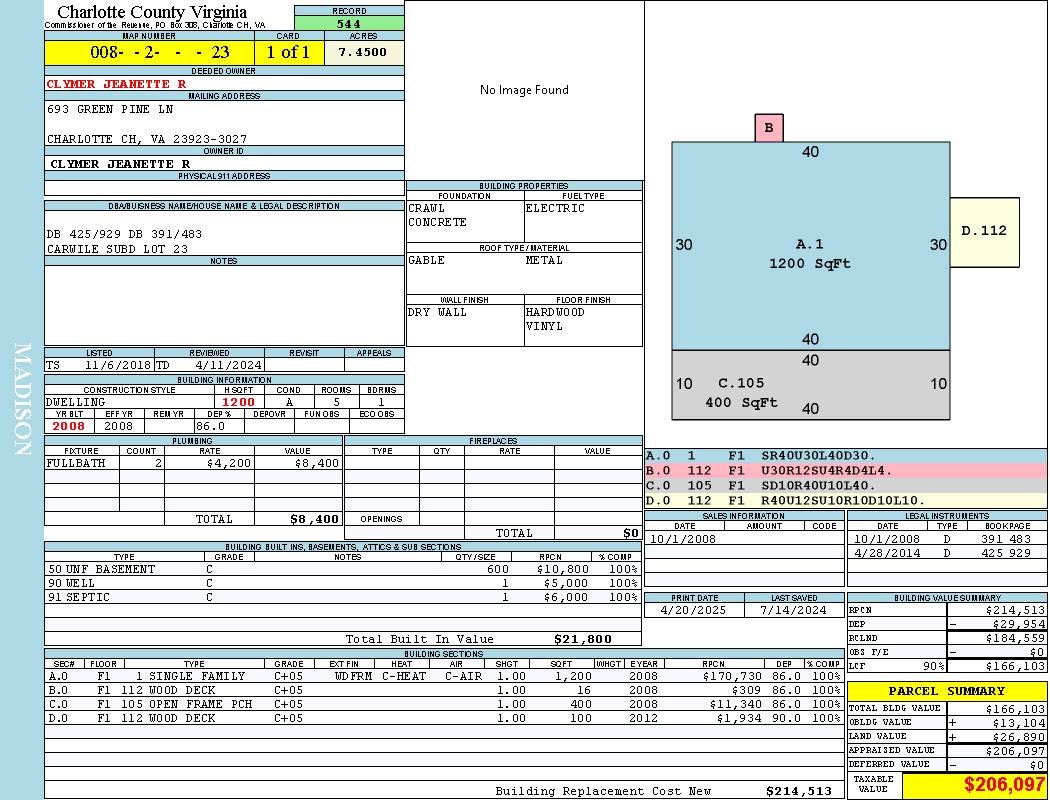Click the red year built 2008 value
The image size is (1050, 800).
coord(69,426)
